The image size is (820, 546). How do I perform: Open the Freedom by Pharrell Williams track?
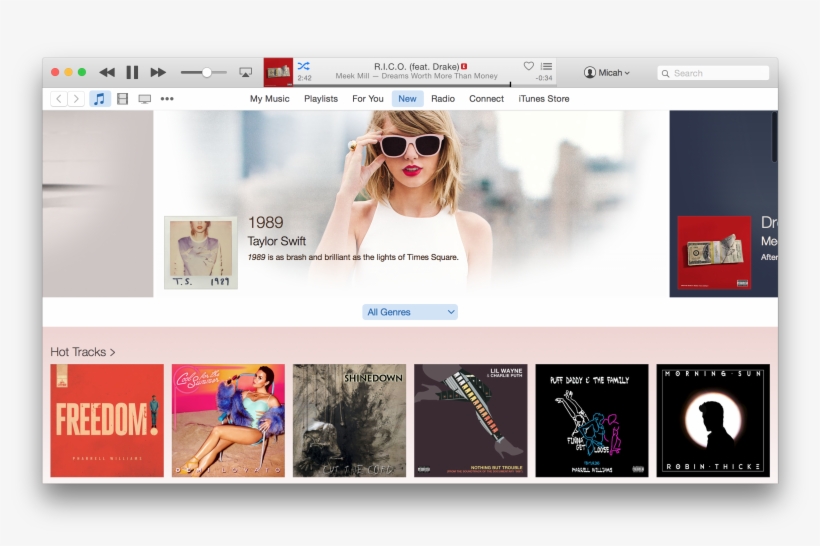(x=107, y=420)
